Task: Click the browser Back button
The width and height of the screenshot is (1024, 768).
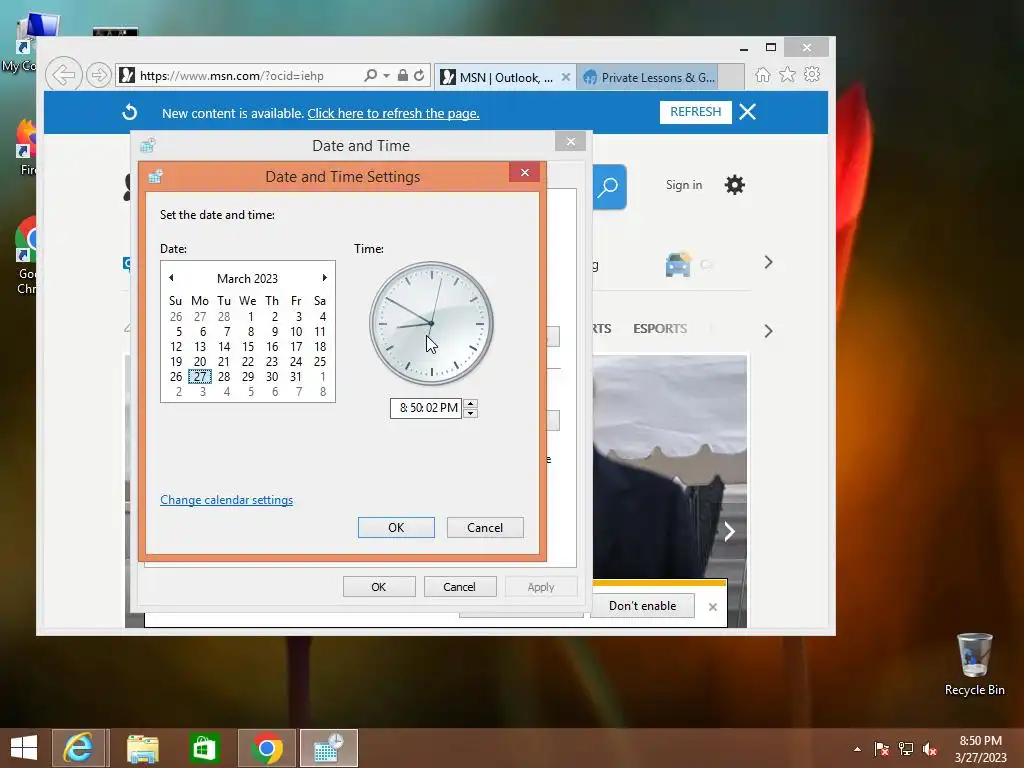Action: click(63, 75)
